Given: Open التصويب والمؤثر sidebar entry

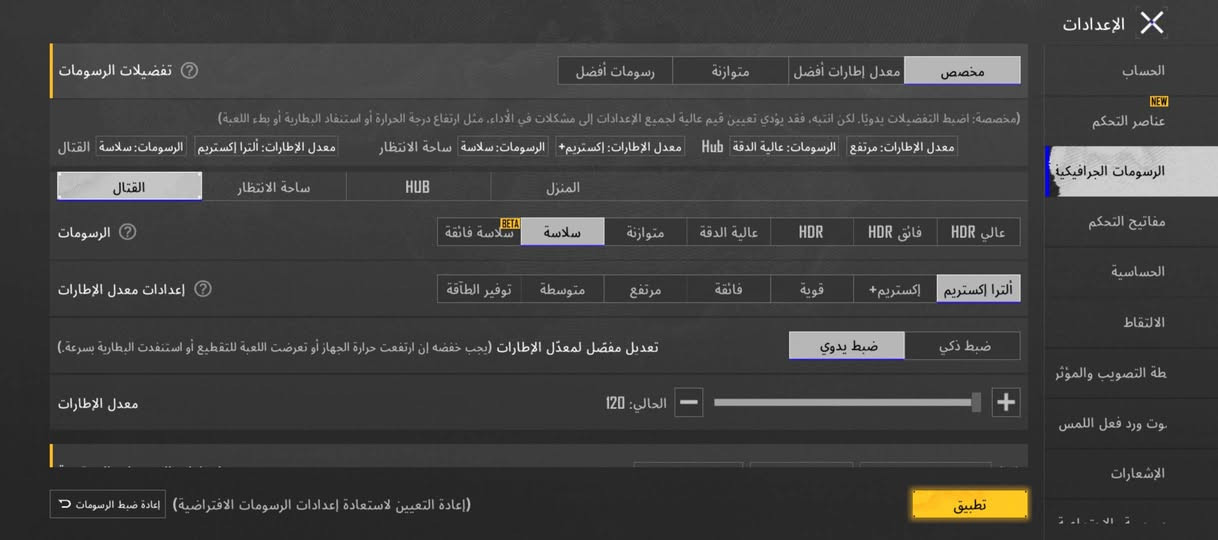Looking at the screenshot, I should click(1131, 372).
